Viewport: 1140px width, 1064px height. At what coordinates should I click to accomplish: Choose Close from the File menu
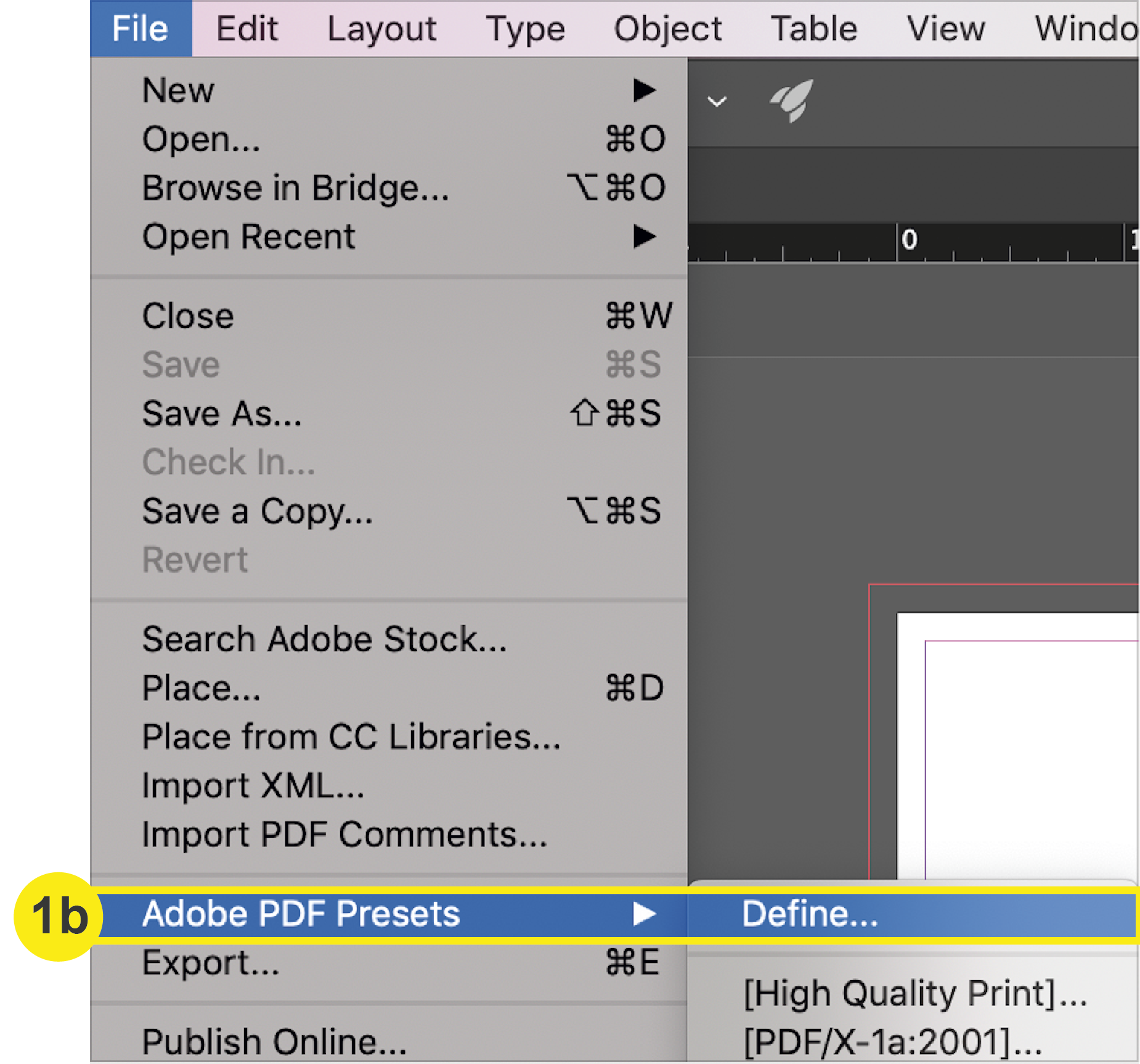tap(389, 316)
